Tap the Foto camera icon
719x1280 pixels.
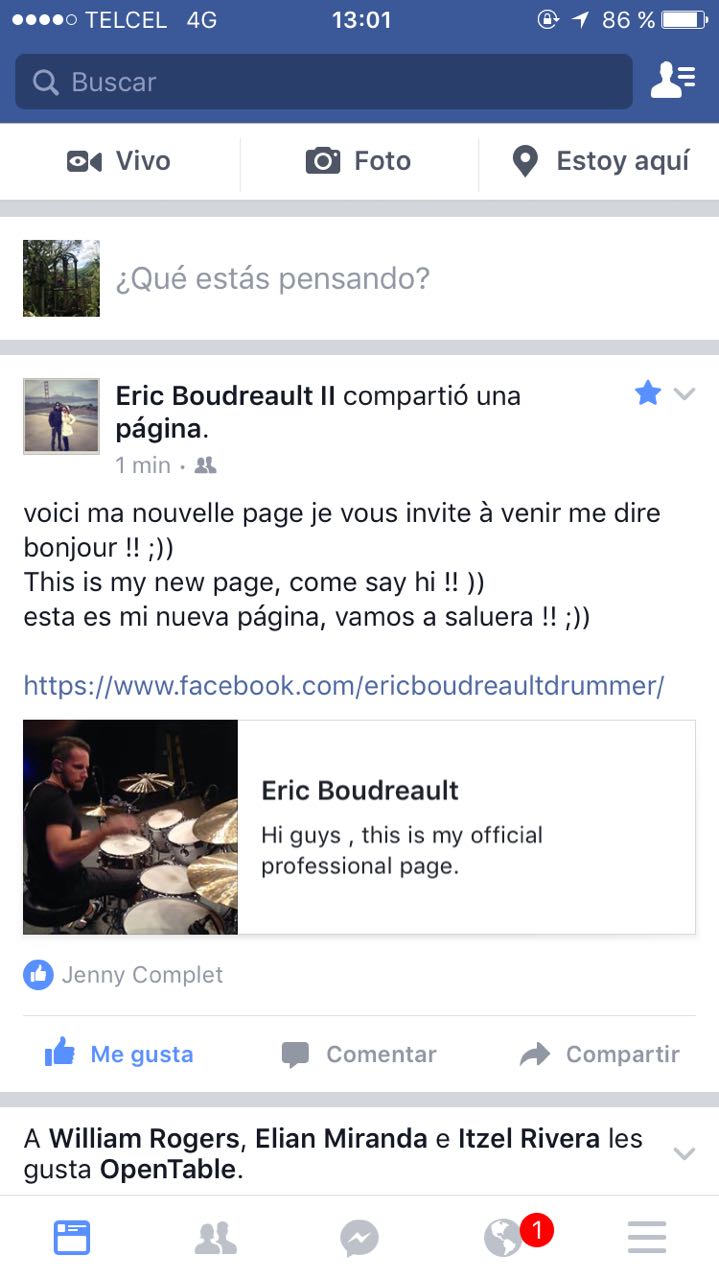point(322,161)
